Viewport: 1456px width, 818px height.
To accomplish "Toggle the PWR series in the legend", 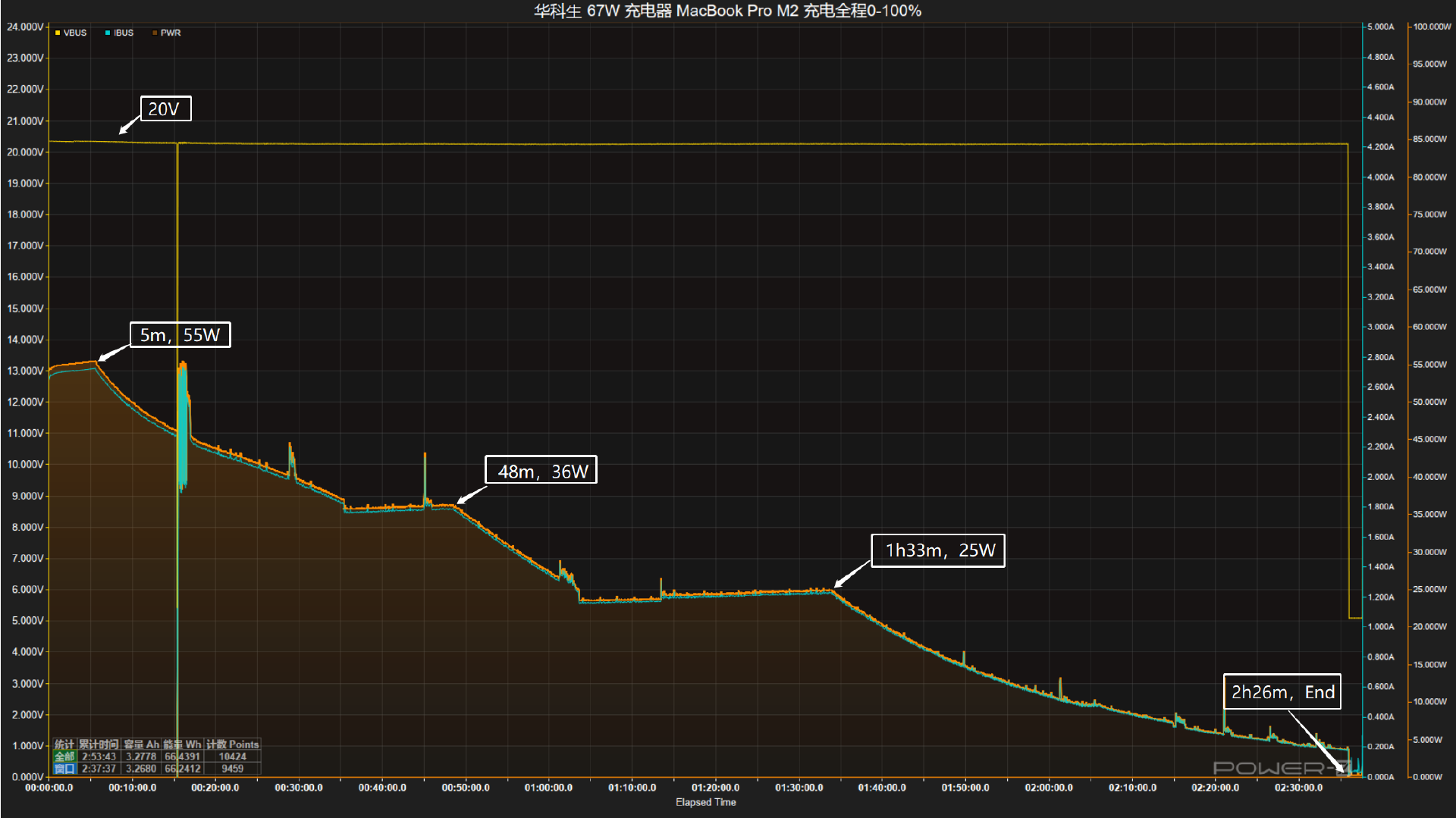I will click(167, 33).
